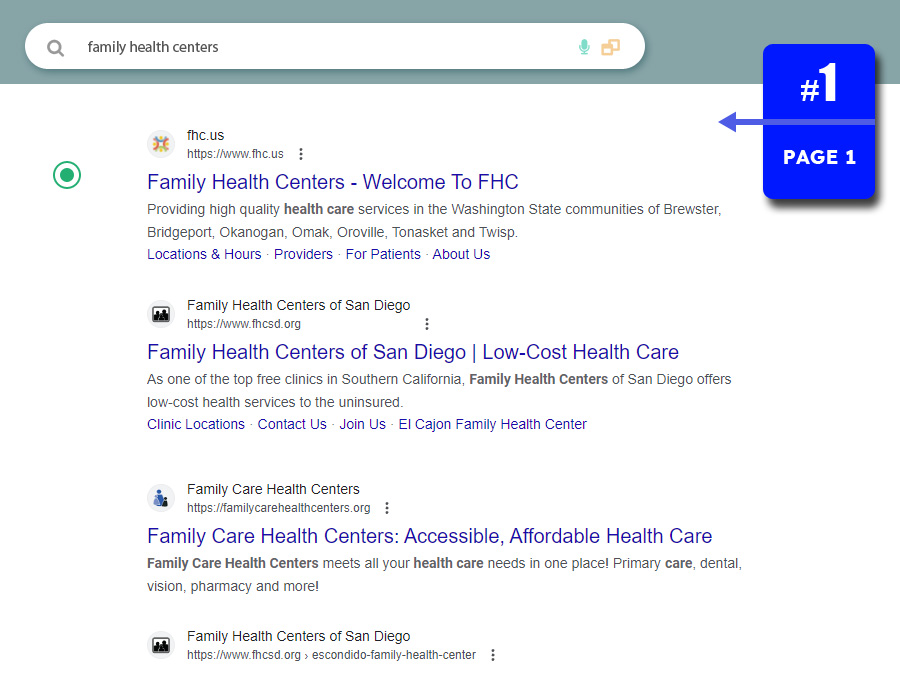This screenshot has height=700, width=900.
Task: Open the three-dot menu beside escondido-family-health-center URL
Action: point(492,655)
